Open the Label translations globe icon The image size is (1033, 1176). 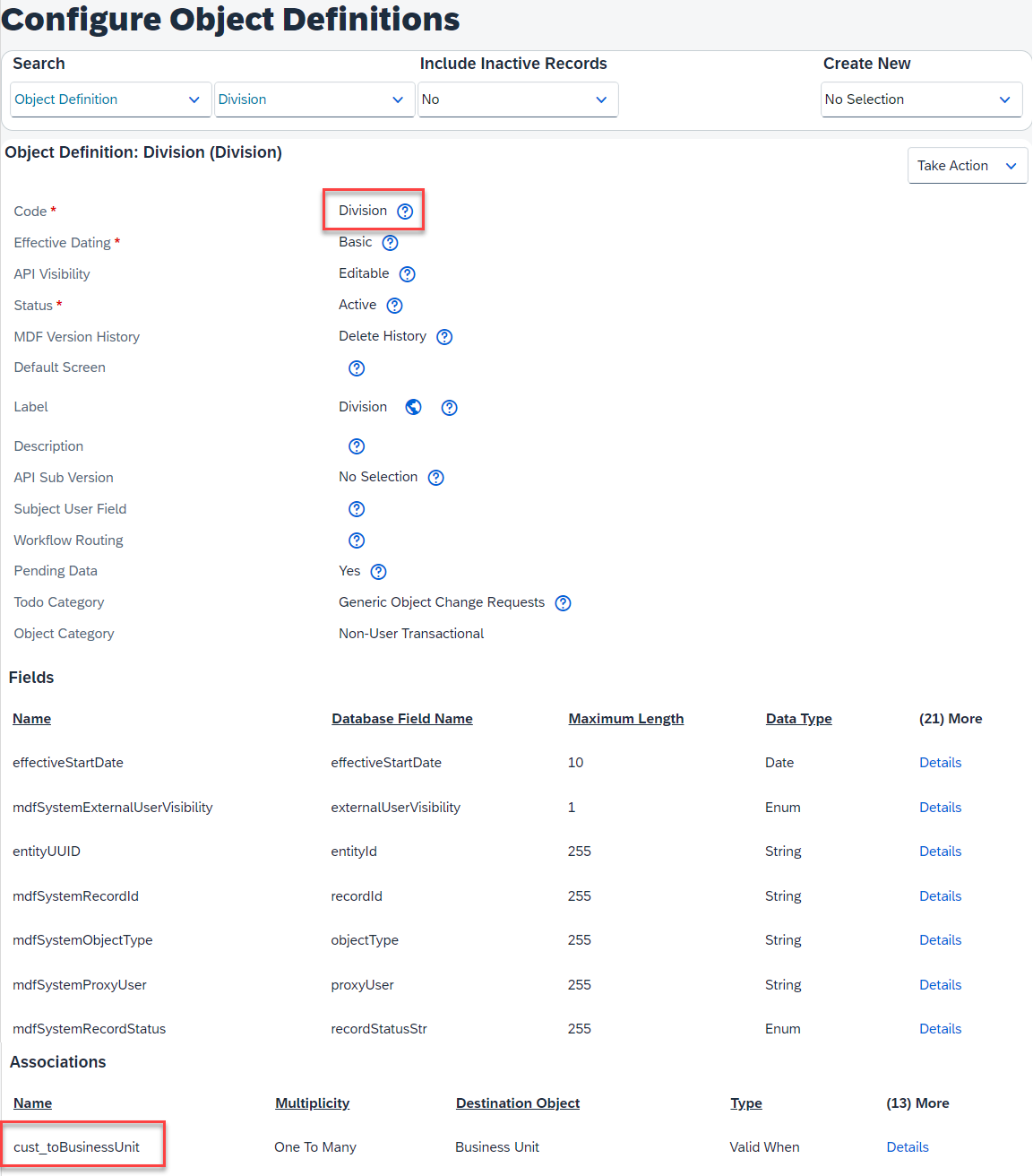[x=413, y=407]
